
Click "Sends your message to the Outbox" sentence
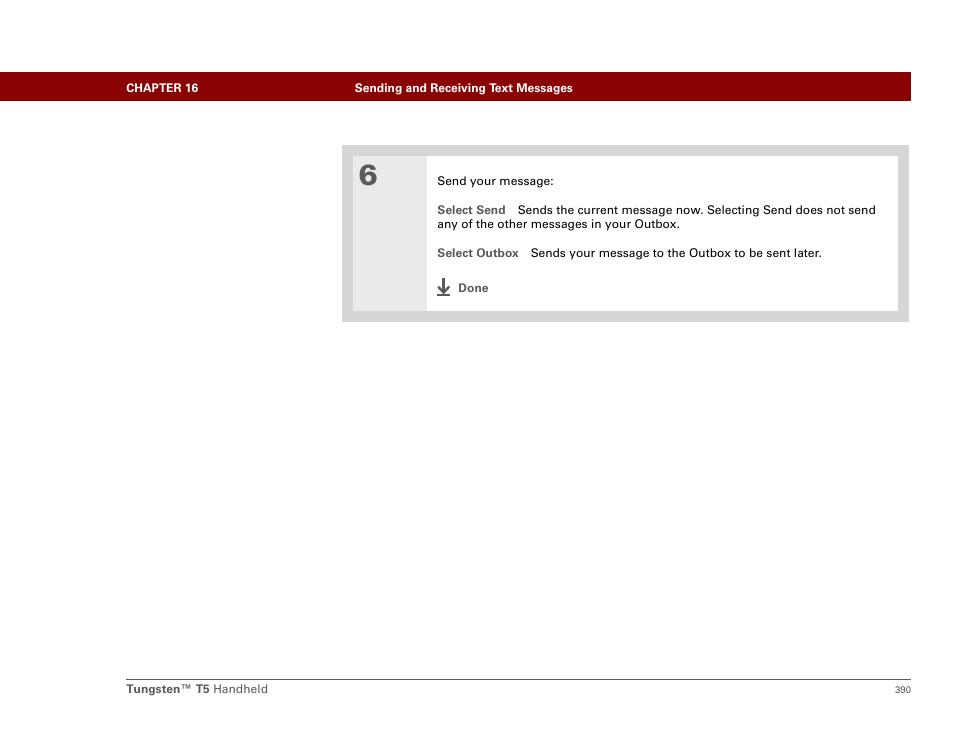point(676,253)
